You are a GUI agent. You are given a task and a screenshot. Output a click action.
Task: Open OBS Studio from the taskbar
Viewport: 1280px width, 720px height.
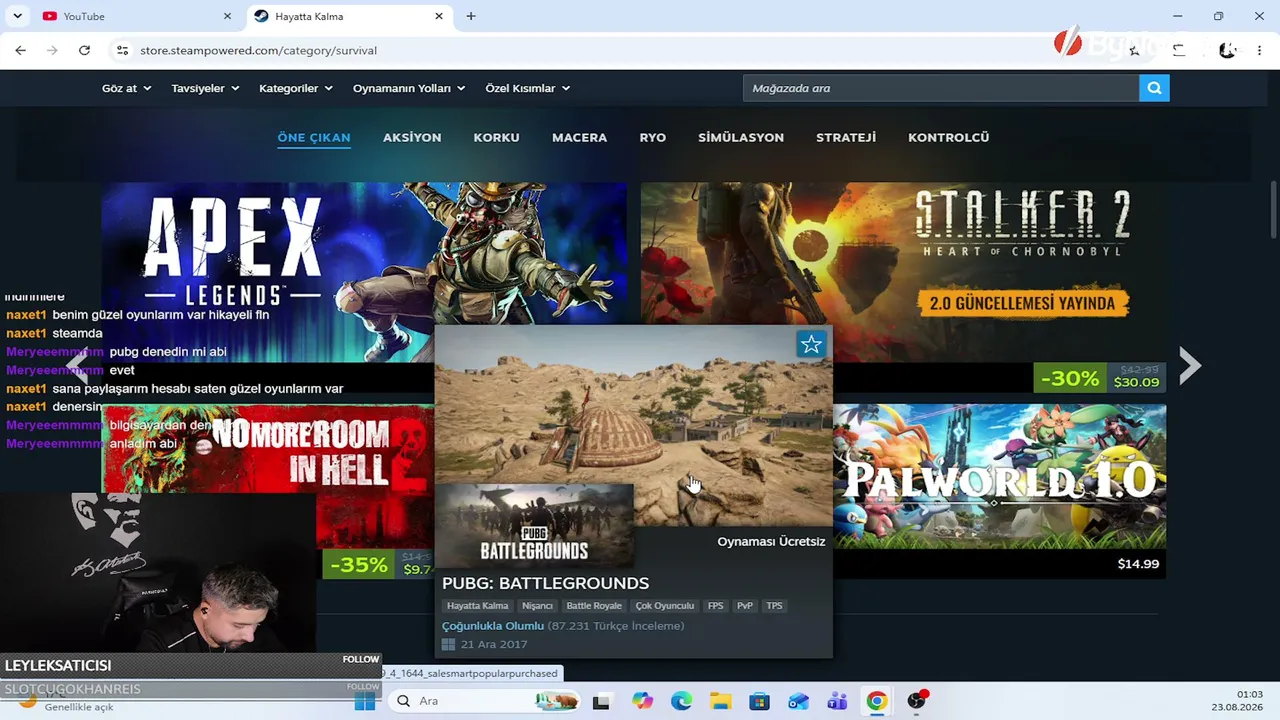pos(916,701)
